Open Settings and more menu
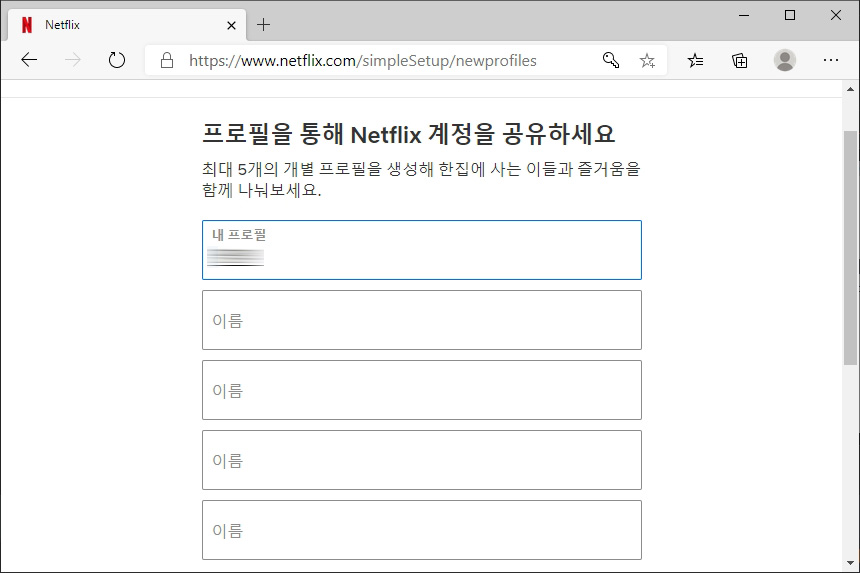860x573 pixels. coord(831,60)
